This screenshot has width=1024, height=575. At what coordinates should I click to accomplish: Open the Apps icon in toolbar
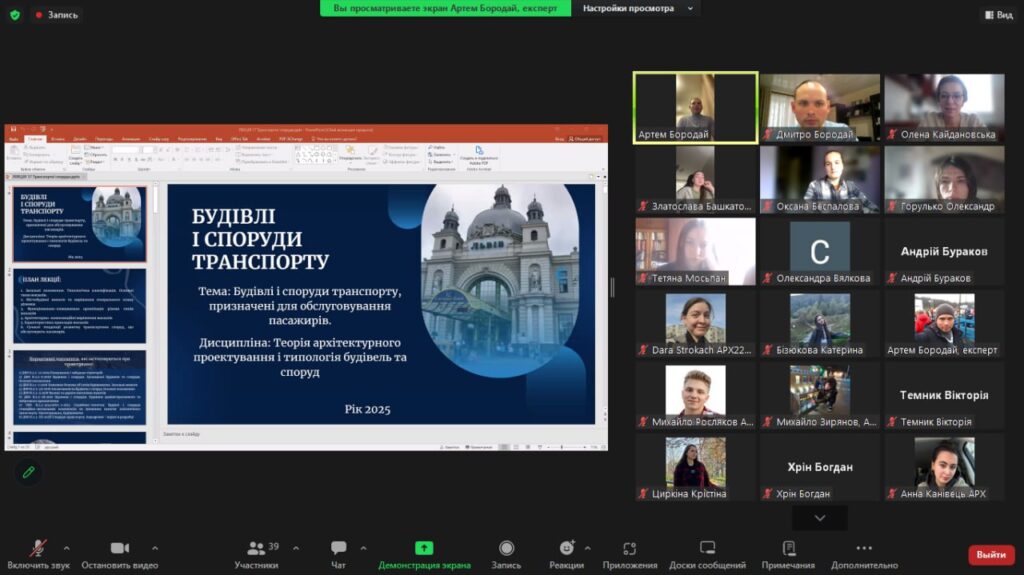[x=629, y=549]
